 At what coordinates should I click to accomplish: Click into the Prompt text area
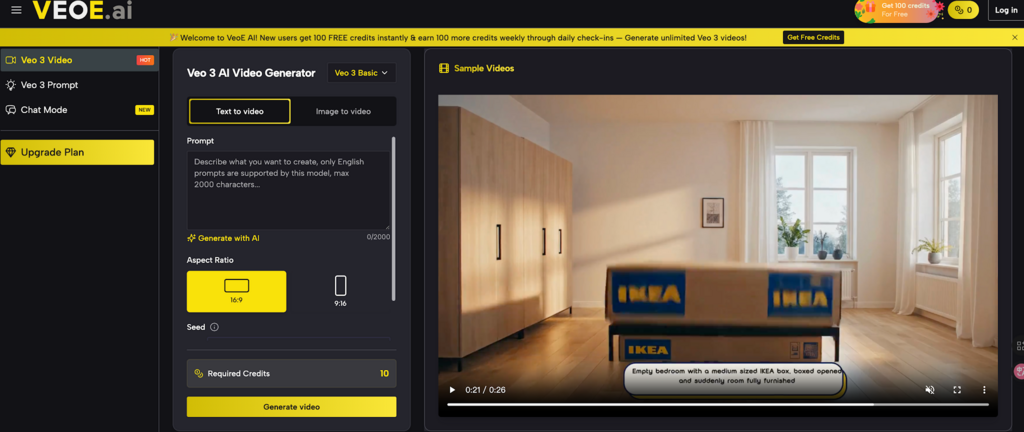click(x=288, y=190)
